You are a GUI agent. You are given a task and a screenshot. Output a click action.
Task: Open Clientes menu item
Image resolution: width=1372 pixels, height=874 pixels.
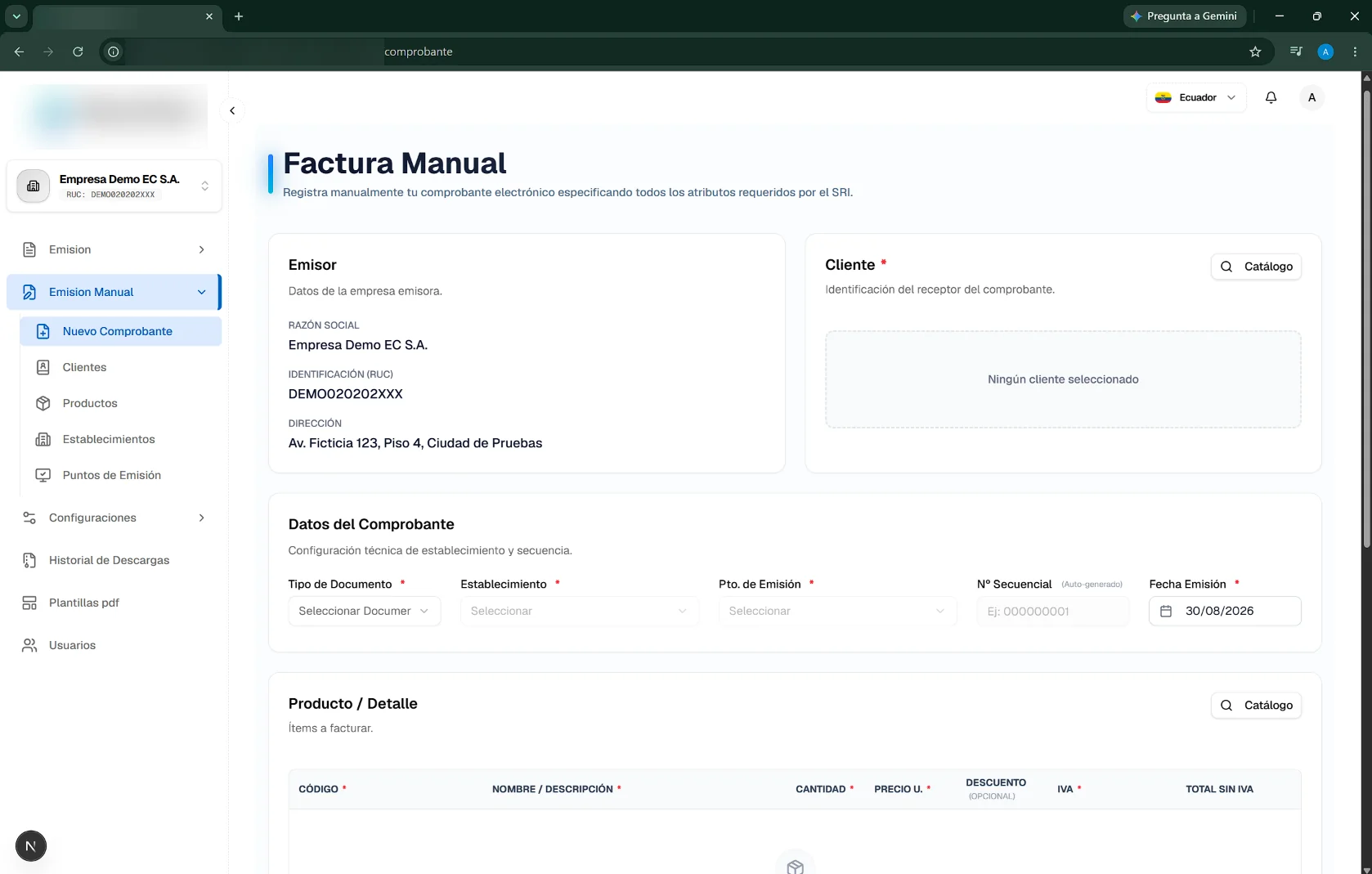(121, 367)
